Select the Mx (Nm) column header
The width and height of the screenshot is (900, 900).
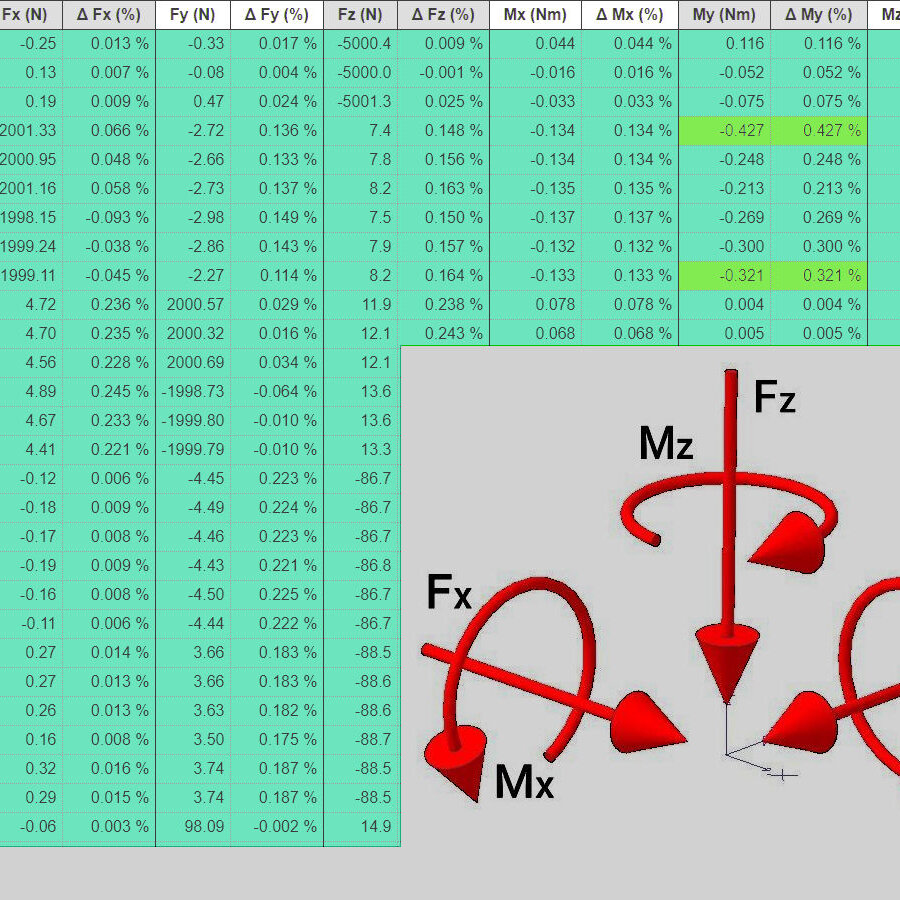tap(535, 15)
